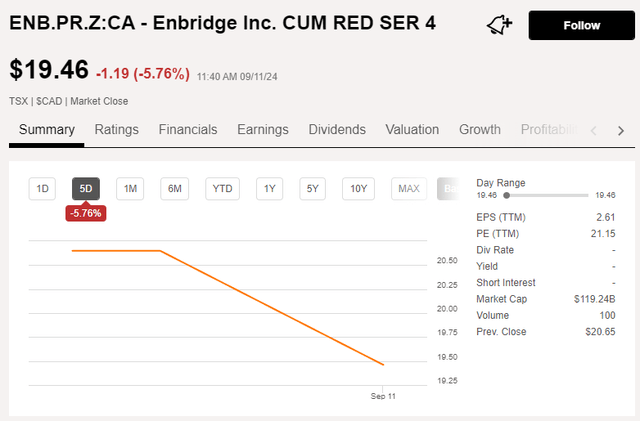Viewport: 640px width, 421px height.
Task: Select the Valuation tab
Action: pos(412,130)
